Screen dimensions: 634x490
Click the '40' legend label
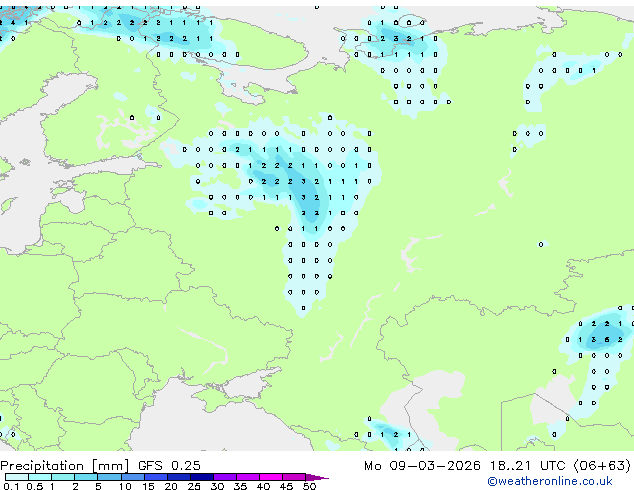coord(263,486)
